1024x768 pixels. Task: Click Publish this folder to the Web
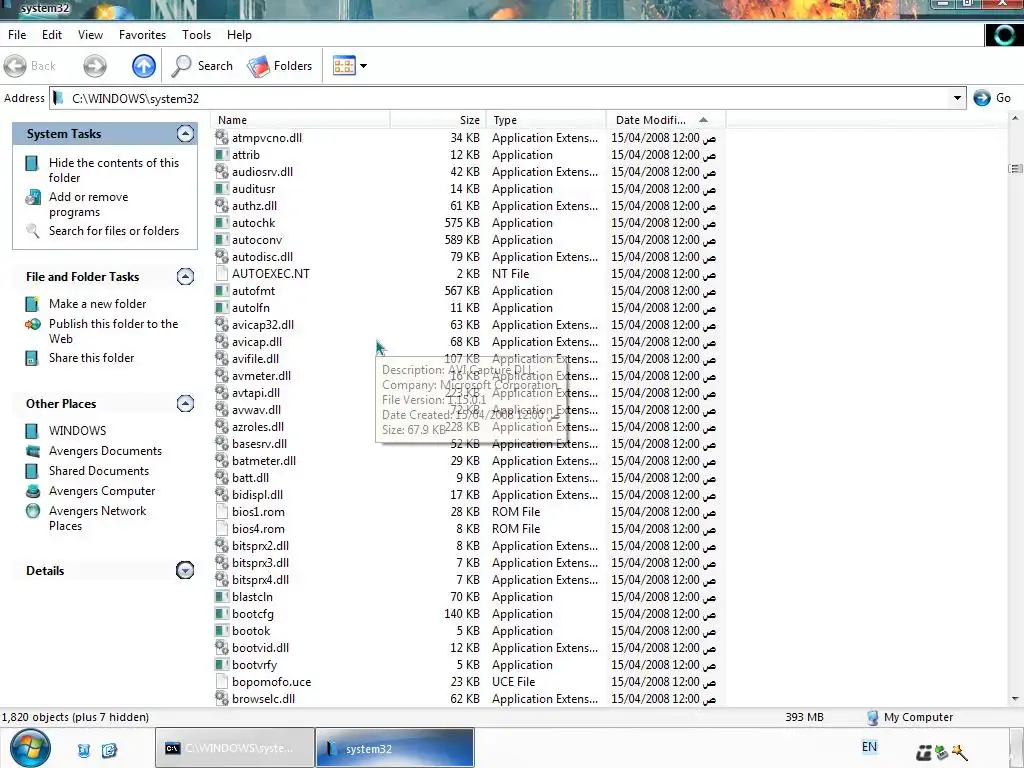pyautogui.click(x=113, y=331)
